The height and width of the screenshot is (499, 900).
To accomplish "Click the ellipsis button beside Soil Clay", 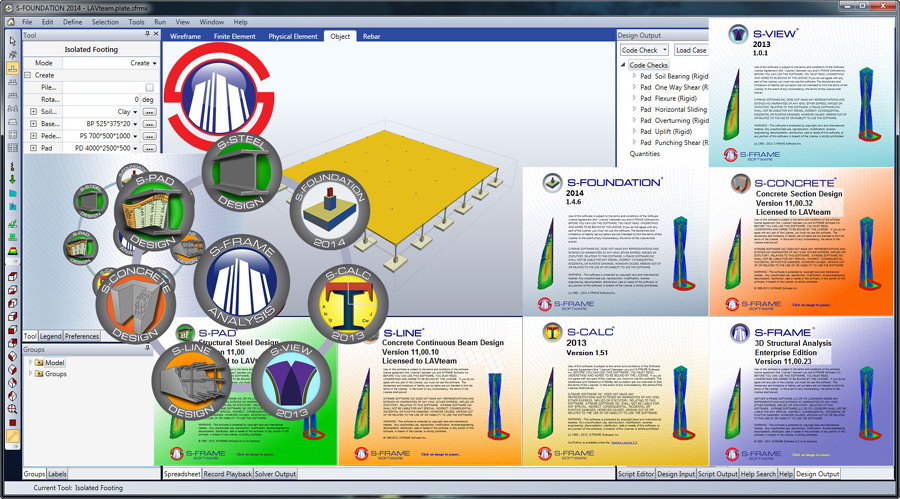I will 149,112.
